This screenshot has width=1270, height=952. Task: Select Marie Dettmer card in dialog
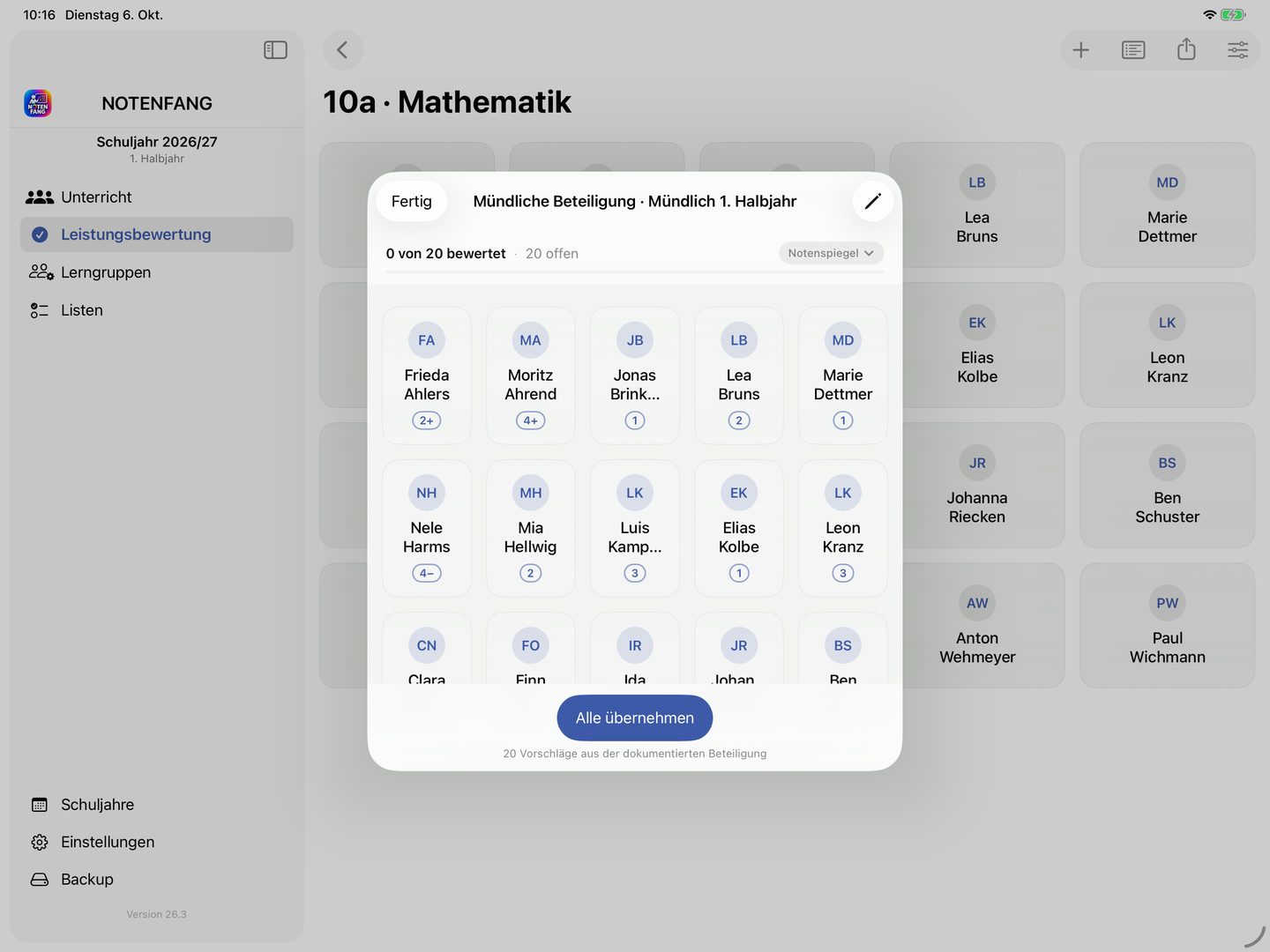coord(843,376)
